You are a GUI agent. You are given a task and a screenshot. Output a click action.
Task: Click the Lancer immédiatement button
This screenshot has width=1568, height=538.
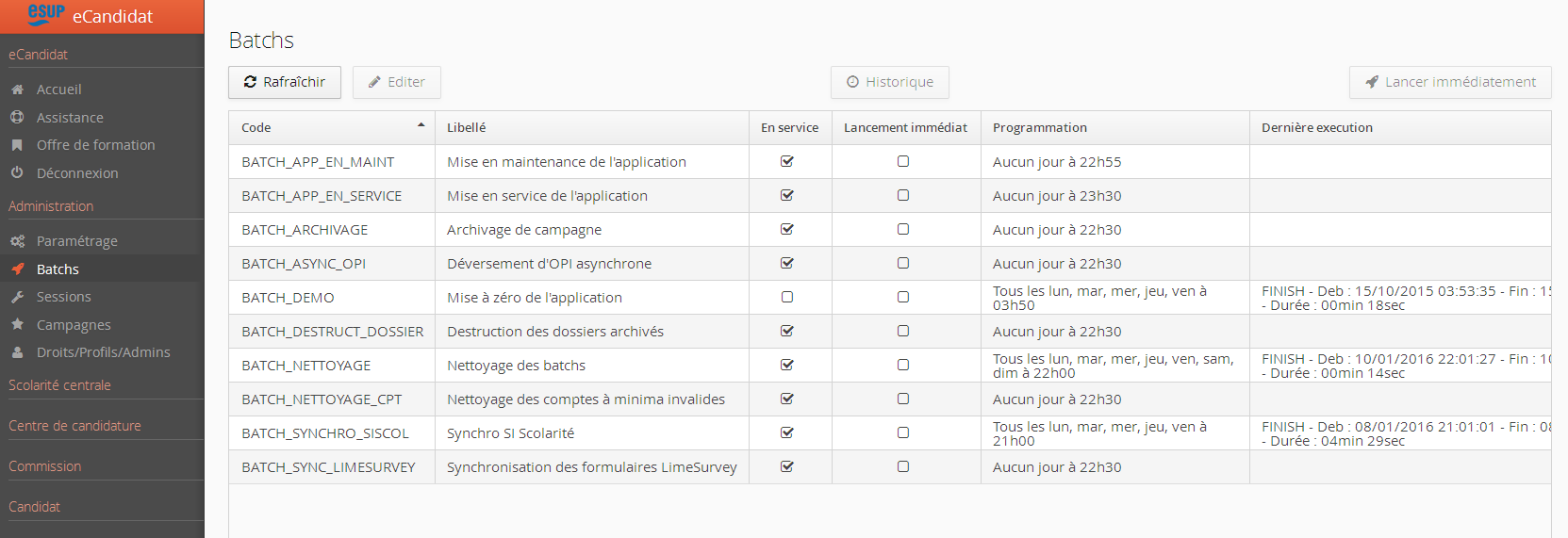pos(1450,82)
